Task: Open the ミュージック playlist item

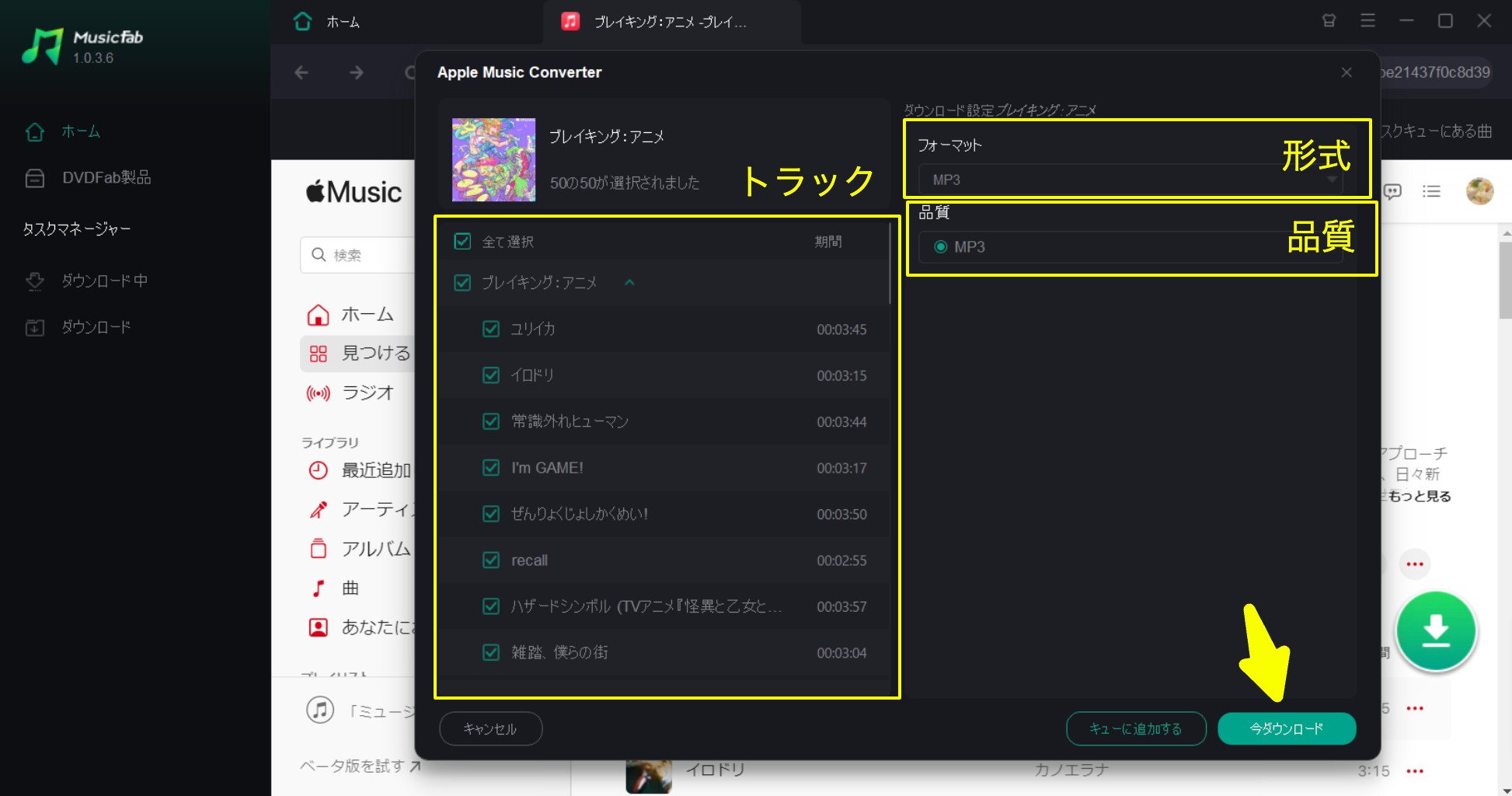Action: [x=359, y=710]
